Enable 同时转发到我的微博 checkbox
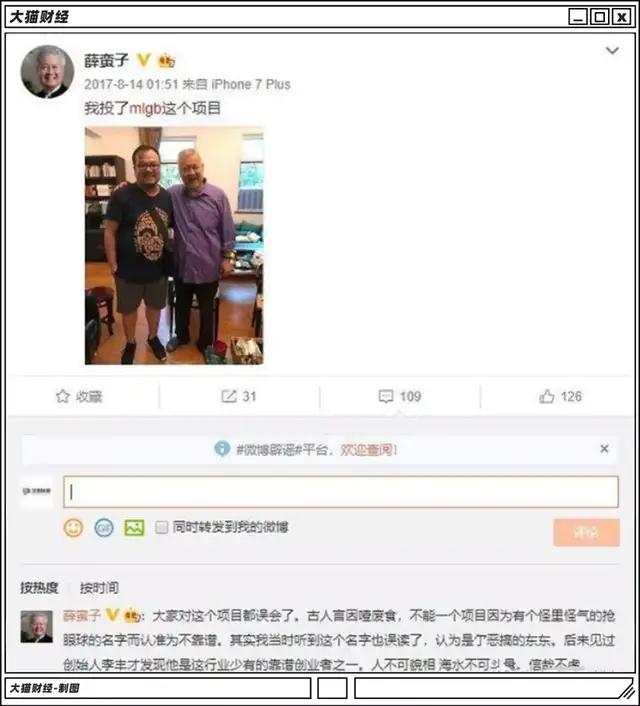 point(161,527)
